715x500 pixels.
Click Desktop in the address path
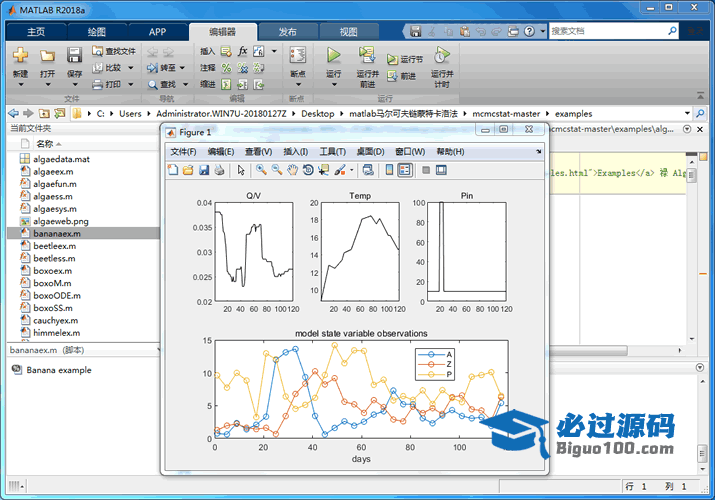(317, 113)
